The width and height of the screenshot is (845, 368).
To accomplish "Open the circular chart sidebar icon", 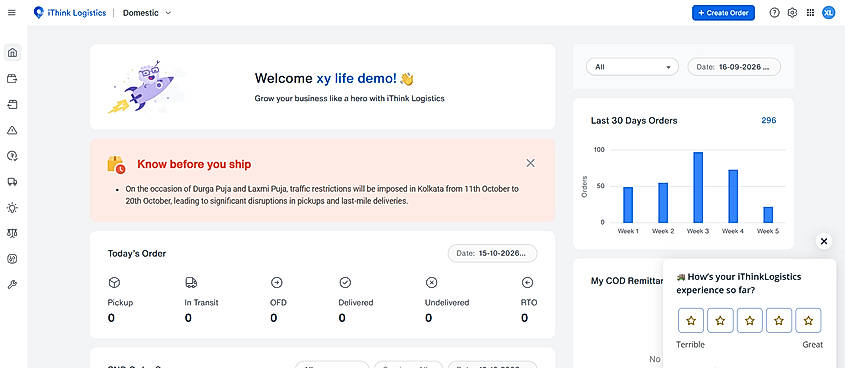I will click(x=12, y=259).
